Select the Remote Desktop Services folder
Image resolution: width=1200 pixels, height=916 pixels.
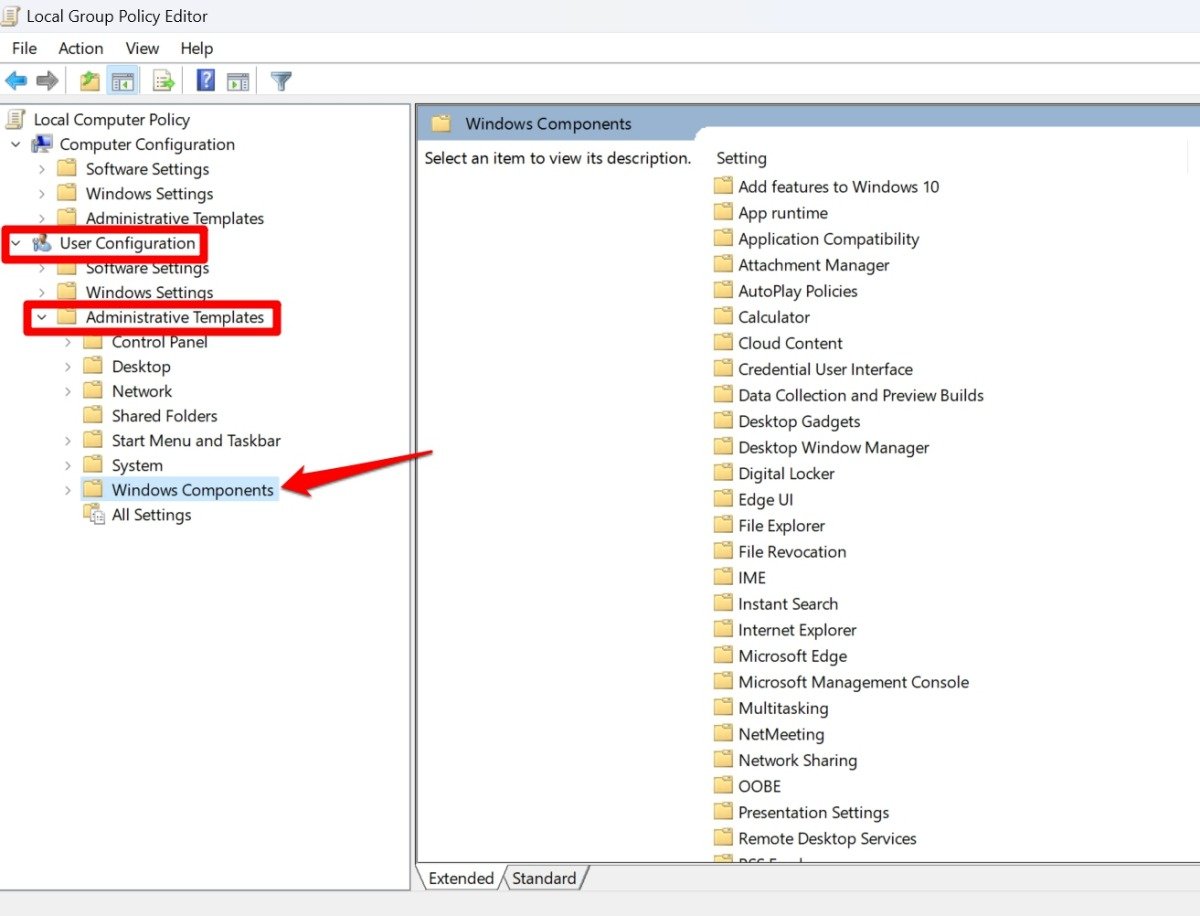click(827, 838)
